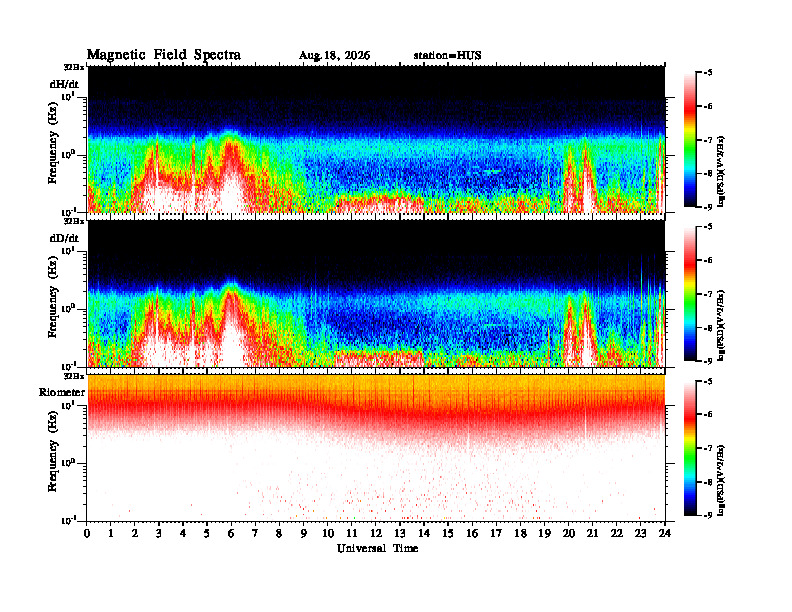792x612 pixels.
Task: Click the "Aug. 18, 2026" date label
Action: click(334, 56)
